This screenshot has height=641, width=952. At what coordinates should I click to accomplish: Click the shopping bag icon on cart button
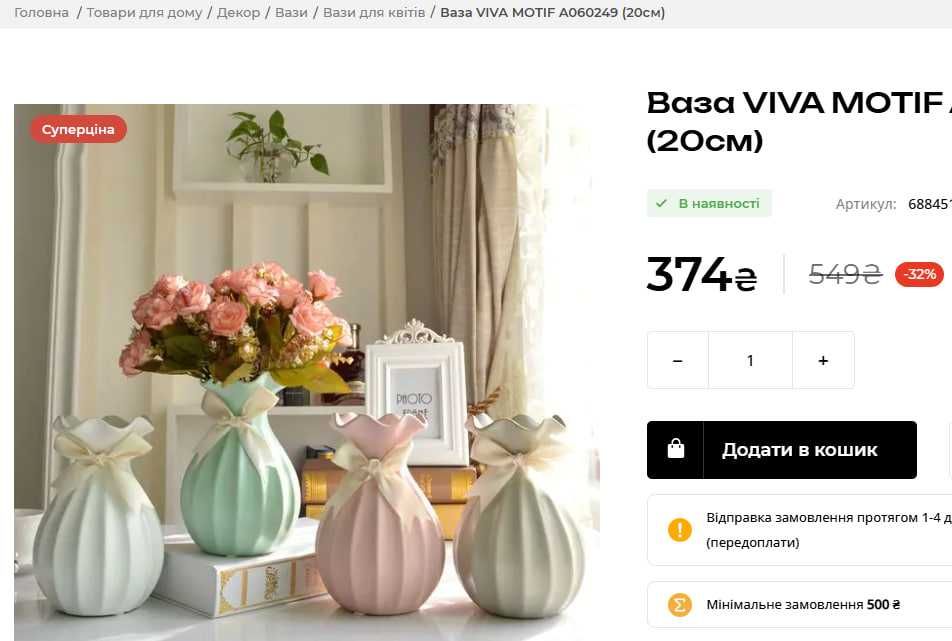[x=676, y=449]
